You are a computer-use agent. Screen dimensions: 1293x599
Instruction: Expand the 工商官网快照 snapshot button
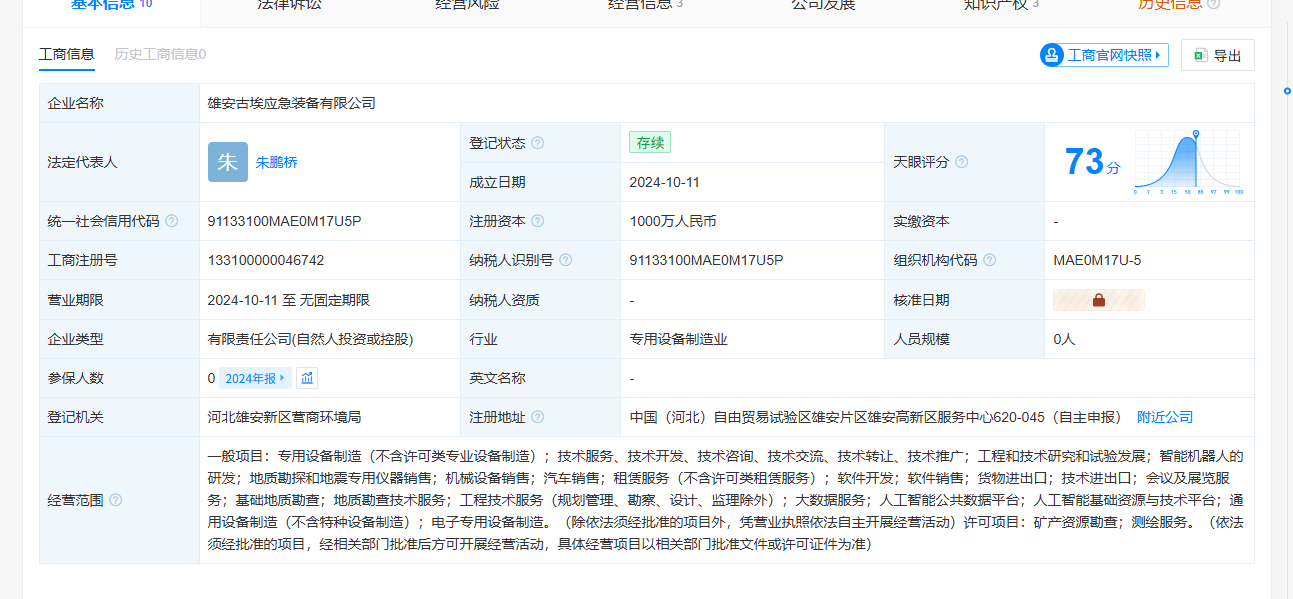coord(1104,55)
